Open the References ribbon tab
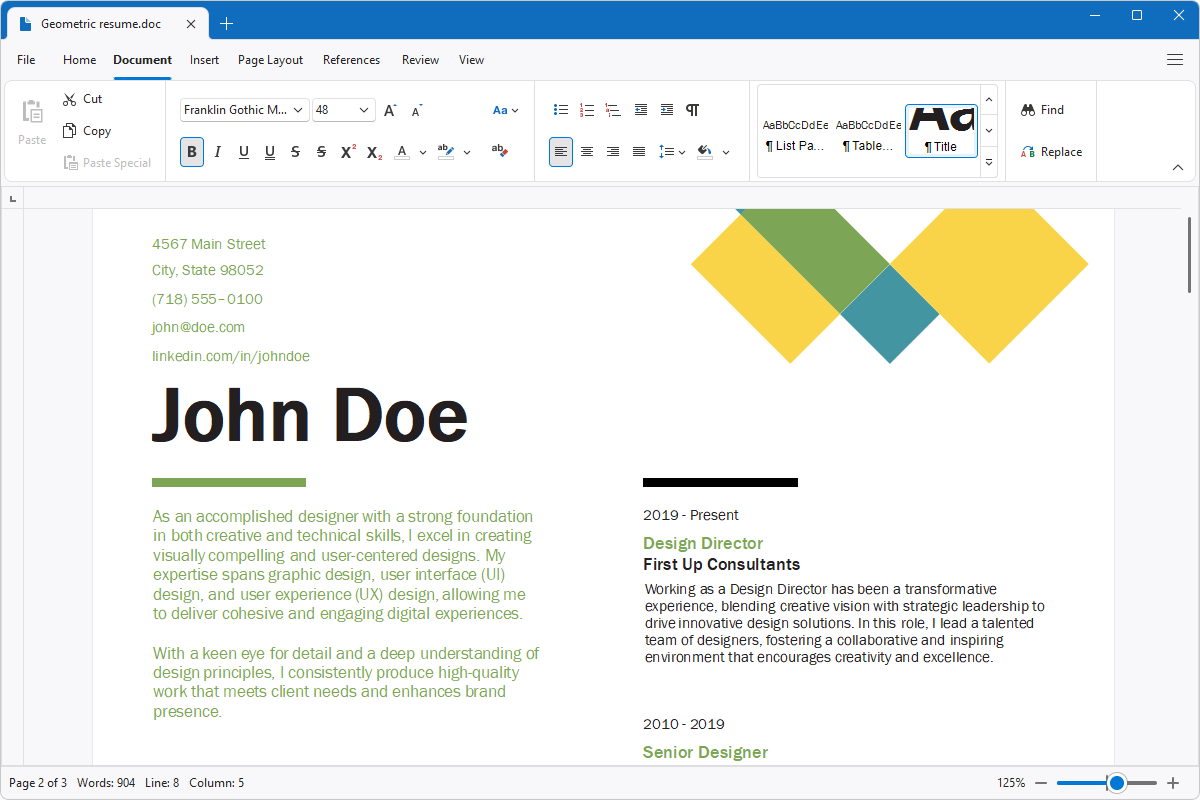1200x800 pixels. [351, 60]
